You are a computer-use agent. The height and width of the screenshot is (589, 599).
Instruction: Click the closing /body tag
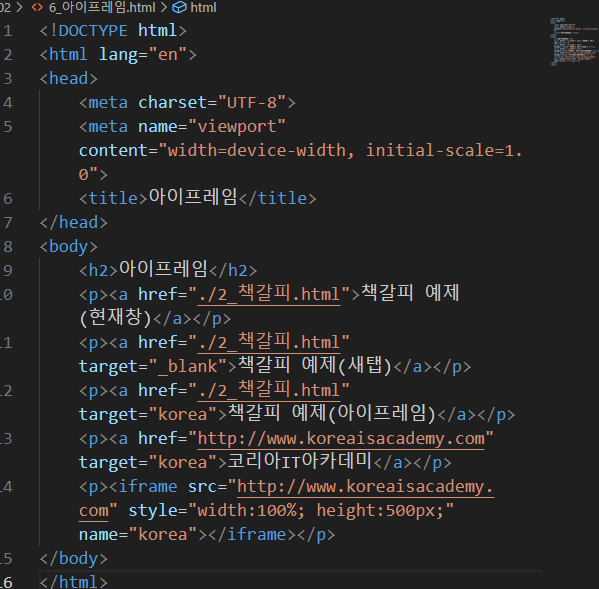click(74, 559)
